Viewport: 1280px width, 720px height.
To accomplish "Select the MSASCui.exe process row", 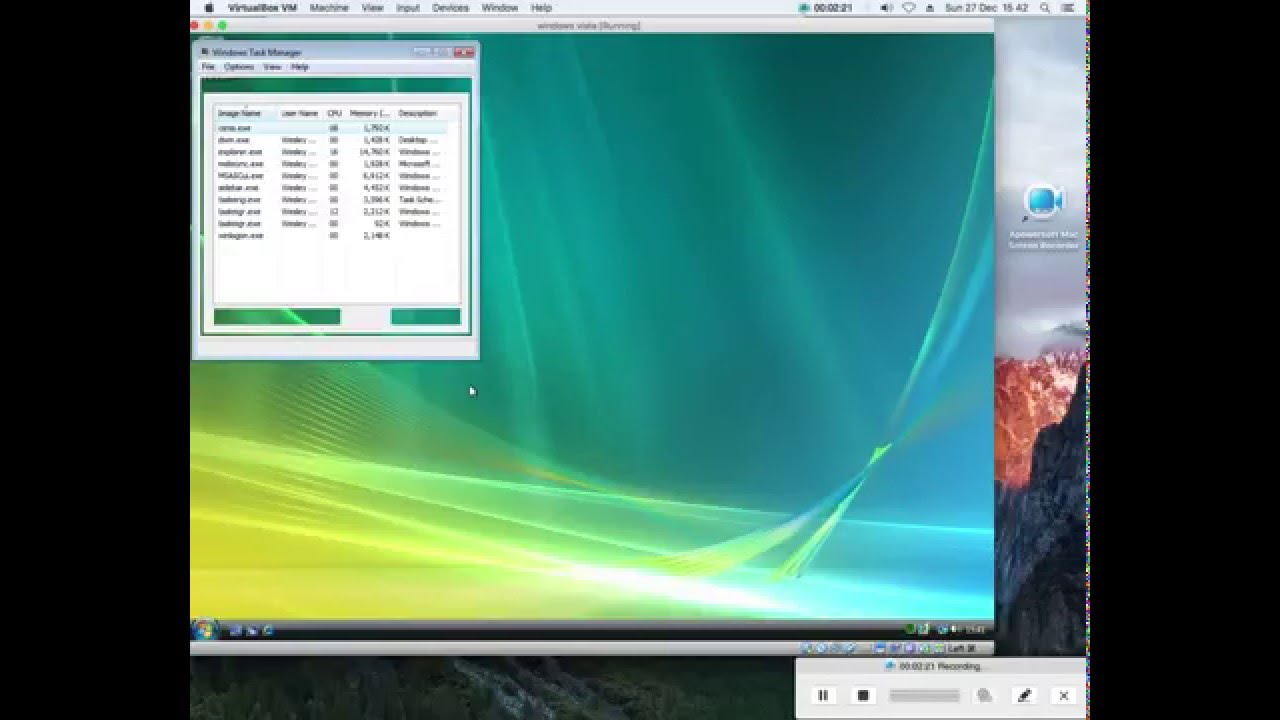I will (331, 176).
